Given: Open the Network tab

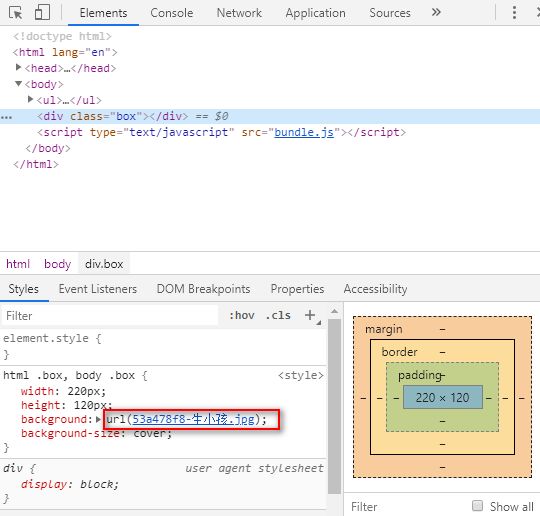Looking at the screenshot, I should (239, 13).
